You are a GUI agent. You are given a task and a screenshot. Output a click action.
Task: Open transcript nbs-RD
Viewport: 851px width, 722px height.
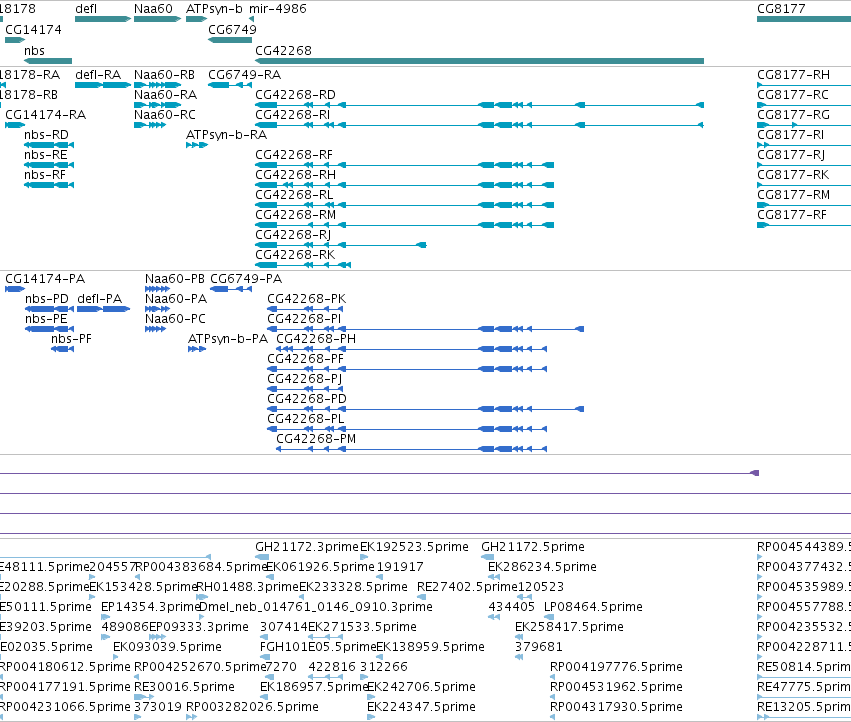point(46,135)
